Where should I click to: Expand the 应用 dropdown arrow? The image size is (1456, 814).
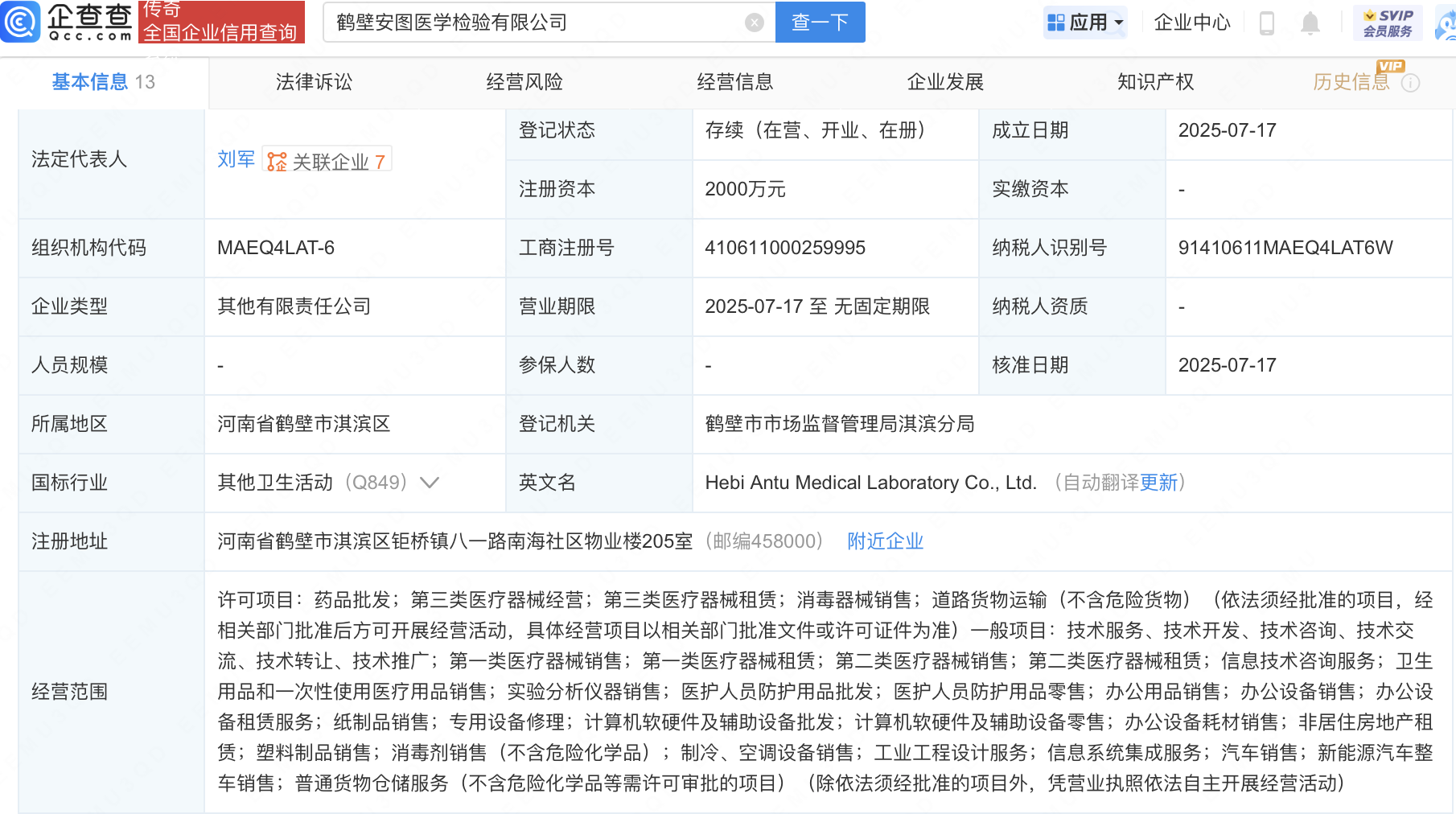click(x=1118, y=23)
